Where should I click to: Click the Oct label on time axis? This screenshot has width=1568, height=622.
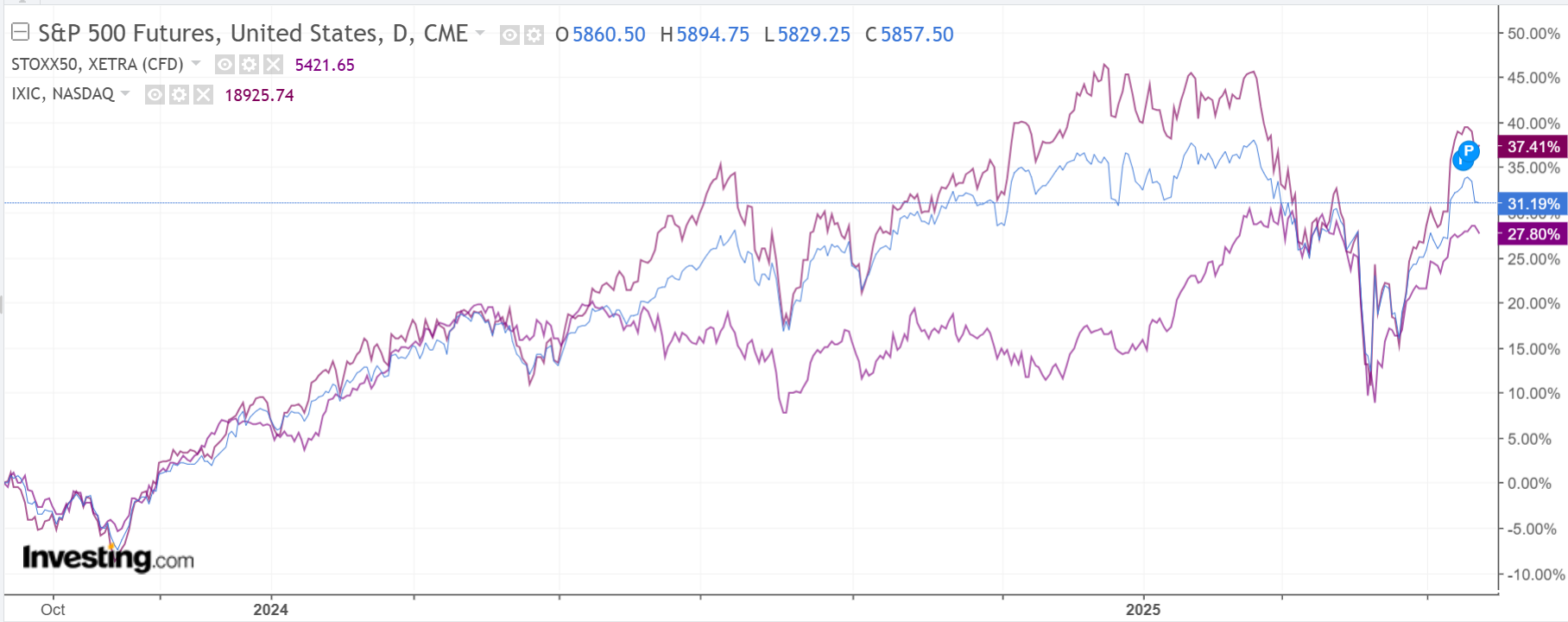point(53,609)
